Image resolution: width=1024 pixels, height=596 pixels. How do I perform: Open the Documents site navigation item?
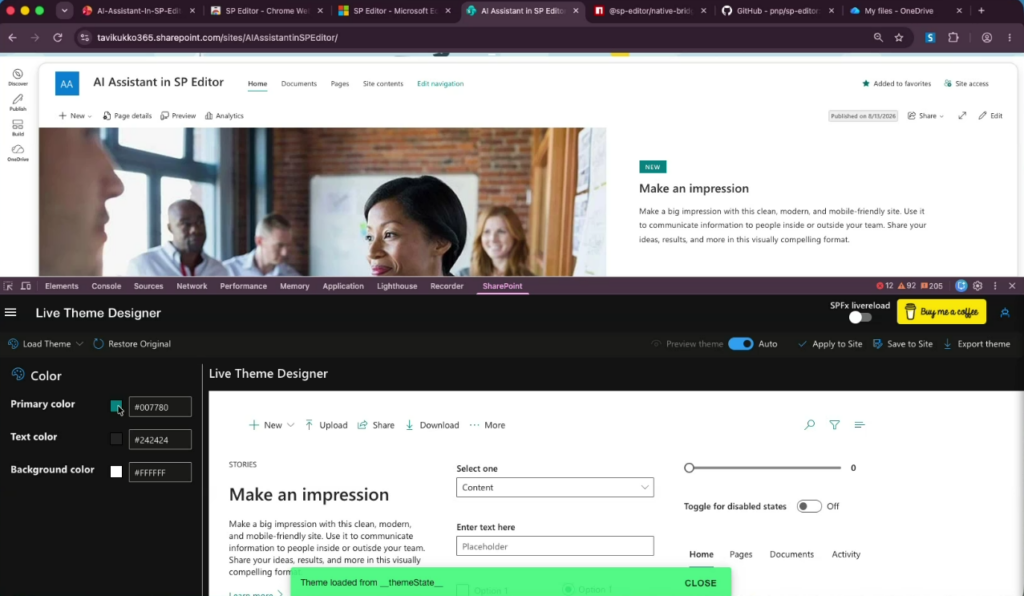click(x=298, y=84)
